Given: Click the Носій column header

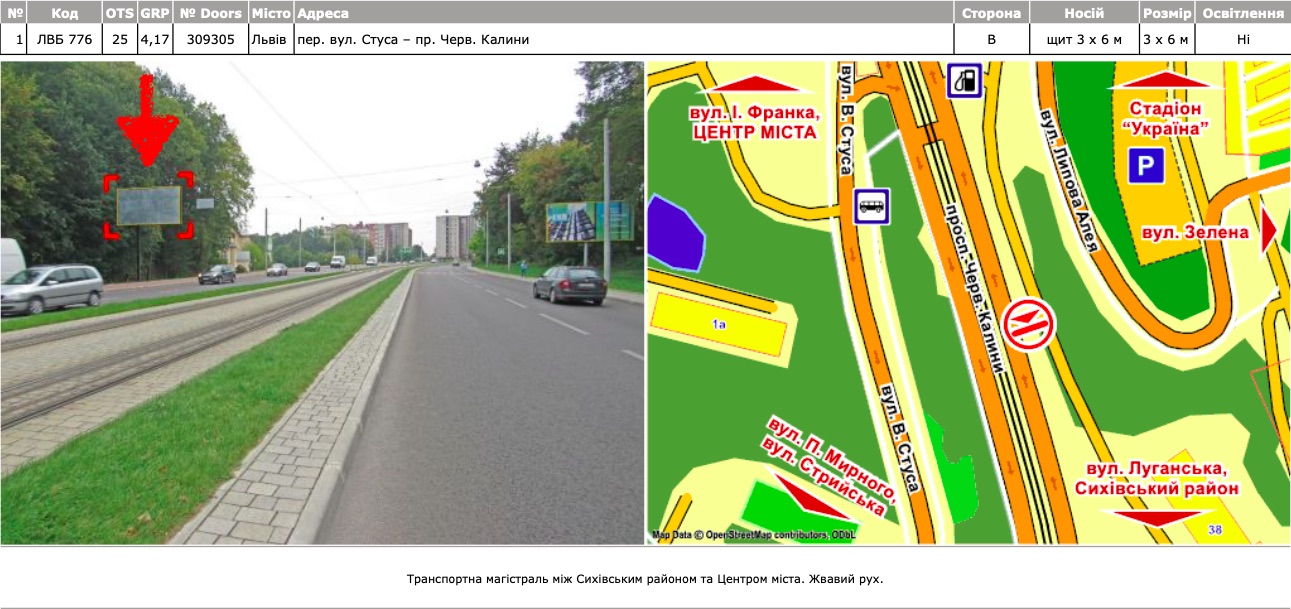Looking at the screenshot, I should 1085,13.
